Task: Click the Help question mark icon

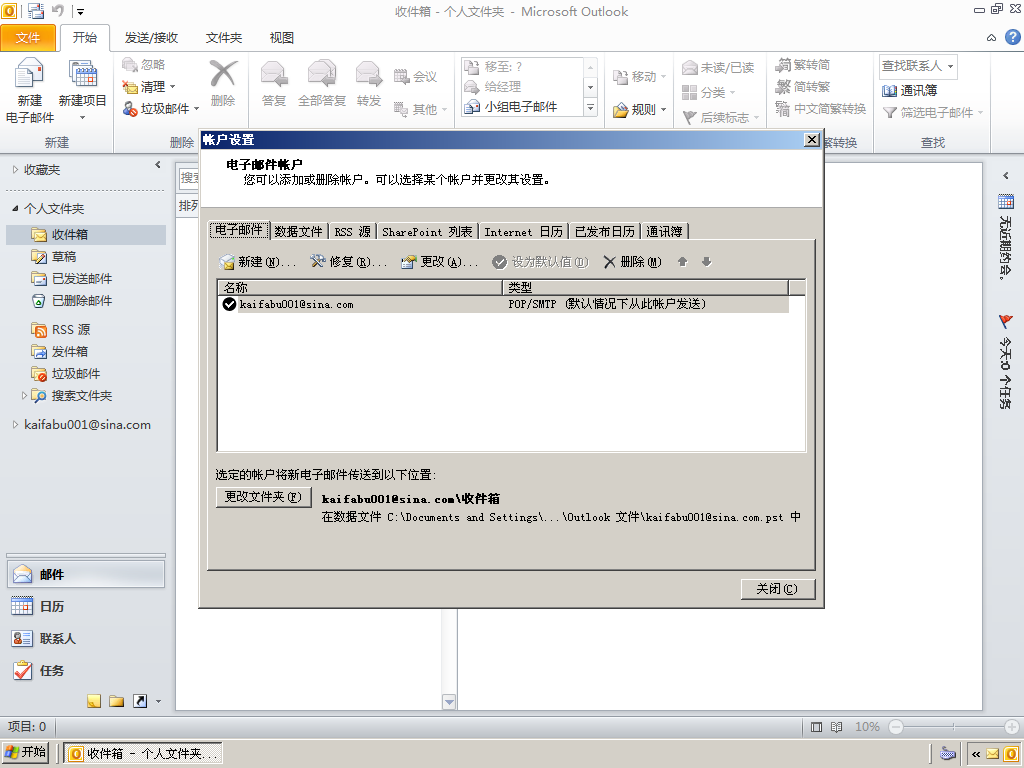Action: point(1012,37)
